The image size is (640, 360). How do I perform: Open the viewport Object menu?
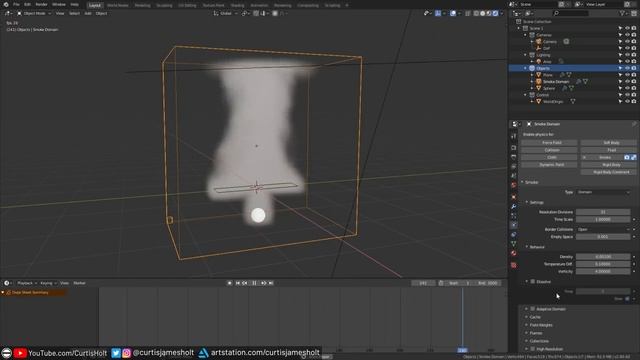click(x=101, y=13)
